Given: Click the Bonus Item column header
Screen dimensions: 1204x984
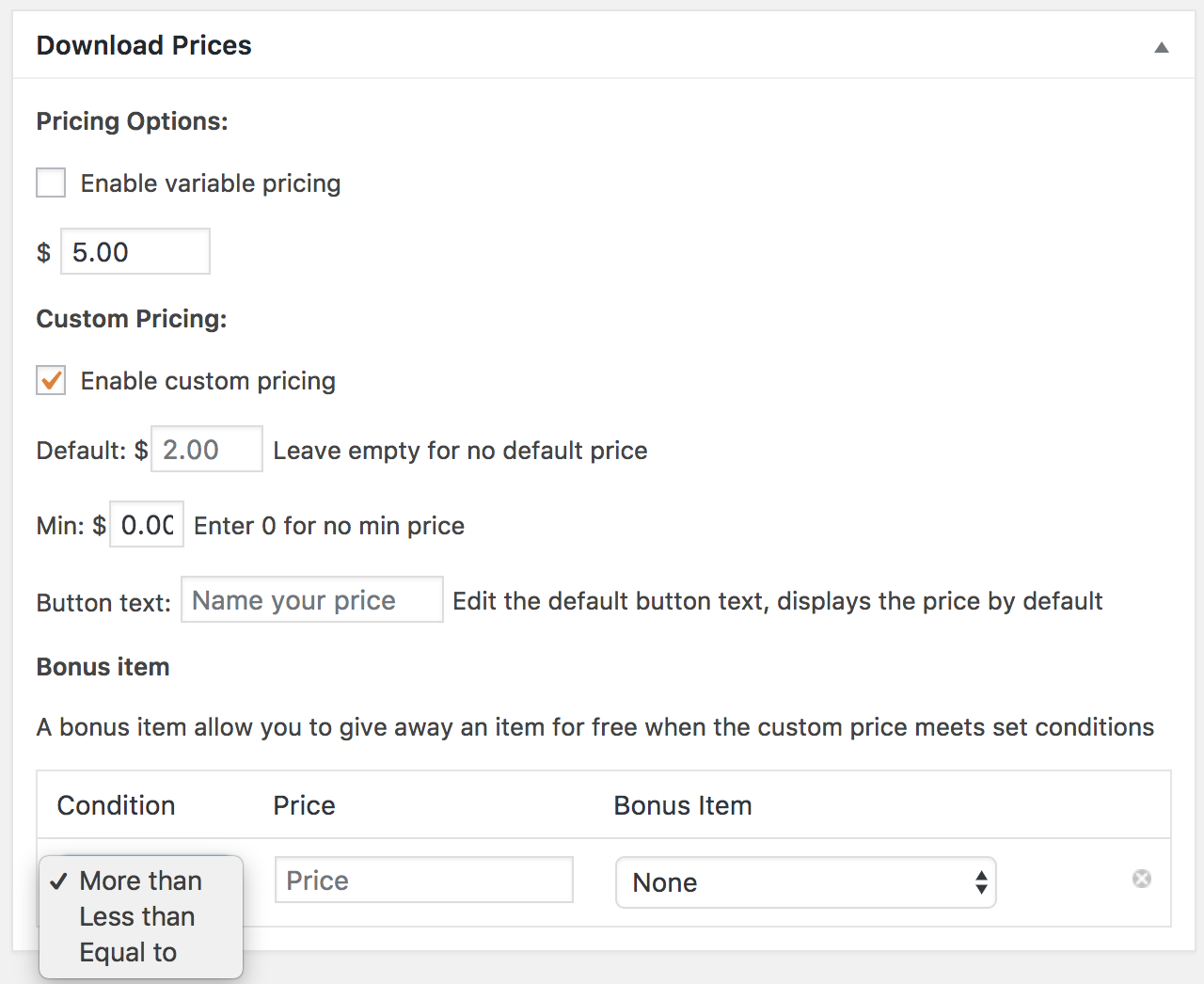Looking at the screenshot, I should point(683,805).
